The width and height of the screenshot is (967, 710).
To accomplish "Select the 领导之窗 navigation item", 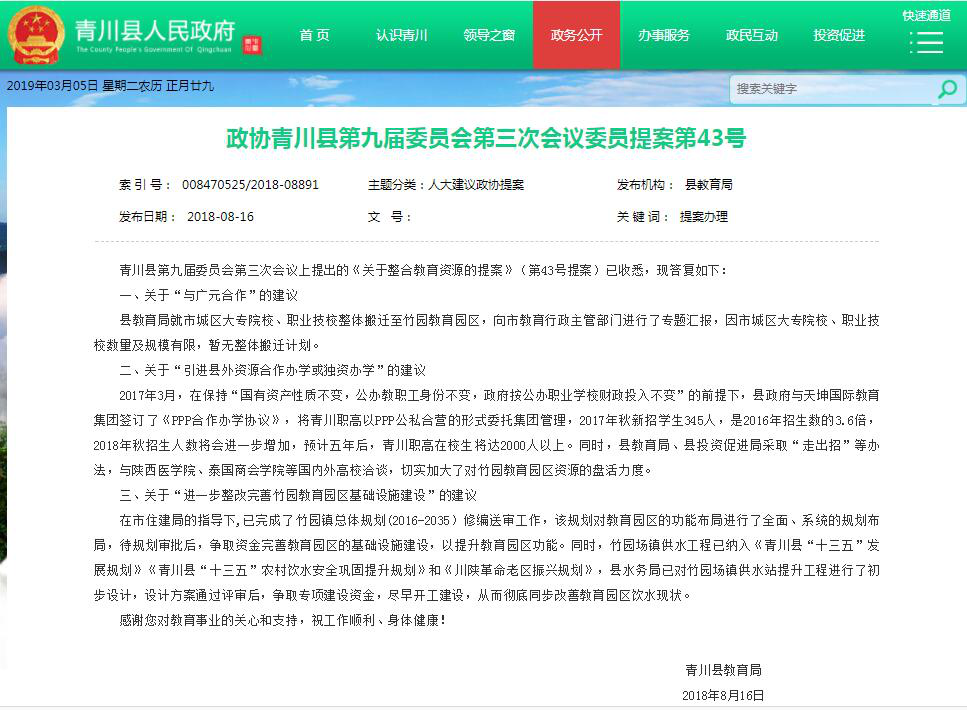I will click(x=489, y=35).
